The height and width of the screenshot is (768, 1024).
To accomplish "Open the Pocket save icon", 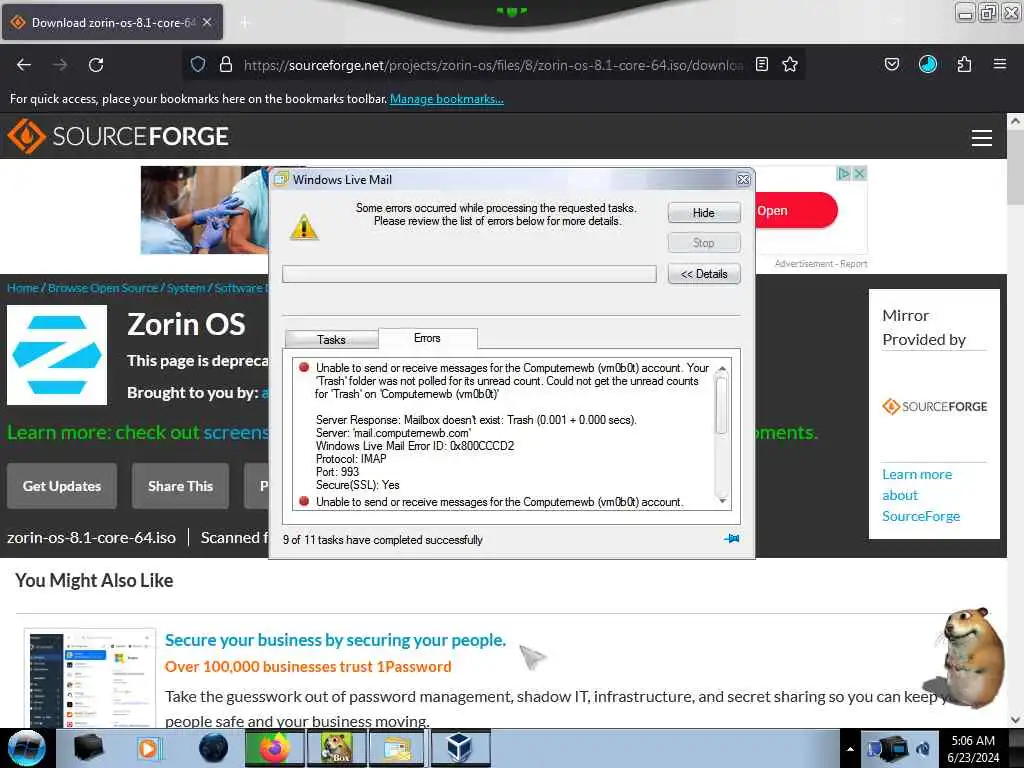I will point(891,64).
